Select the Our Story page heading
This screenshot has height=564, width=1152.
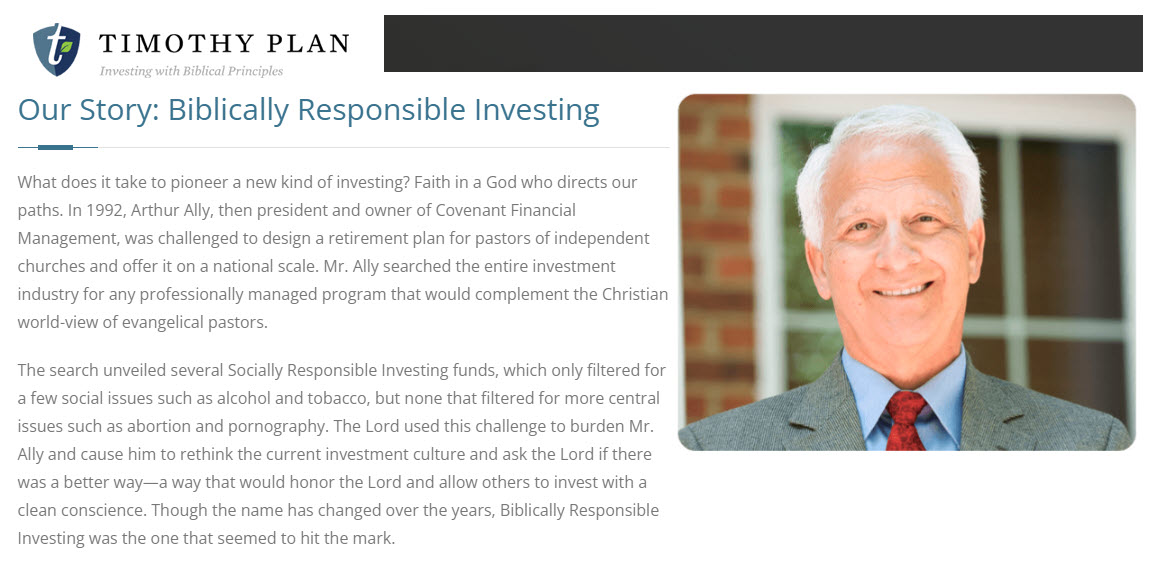(x=308, y=109)
